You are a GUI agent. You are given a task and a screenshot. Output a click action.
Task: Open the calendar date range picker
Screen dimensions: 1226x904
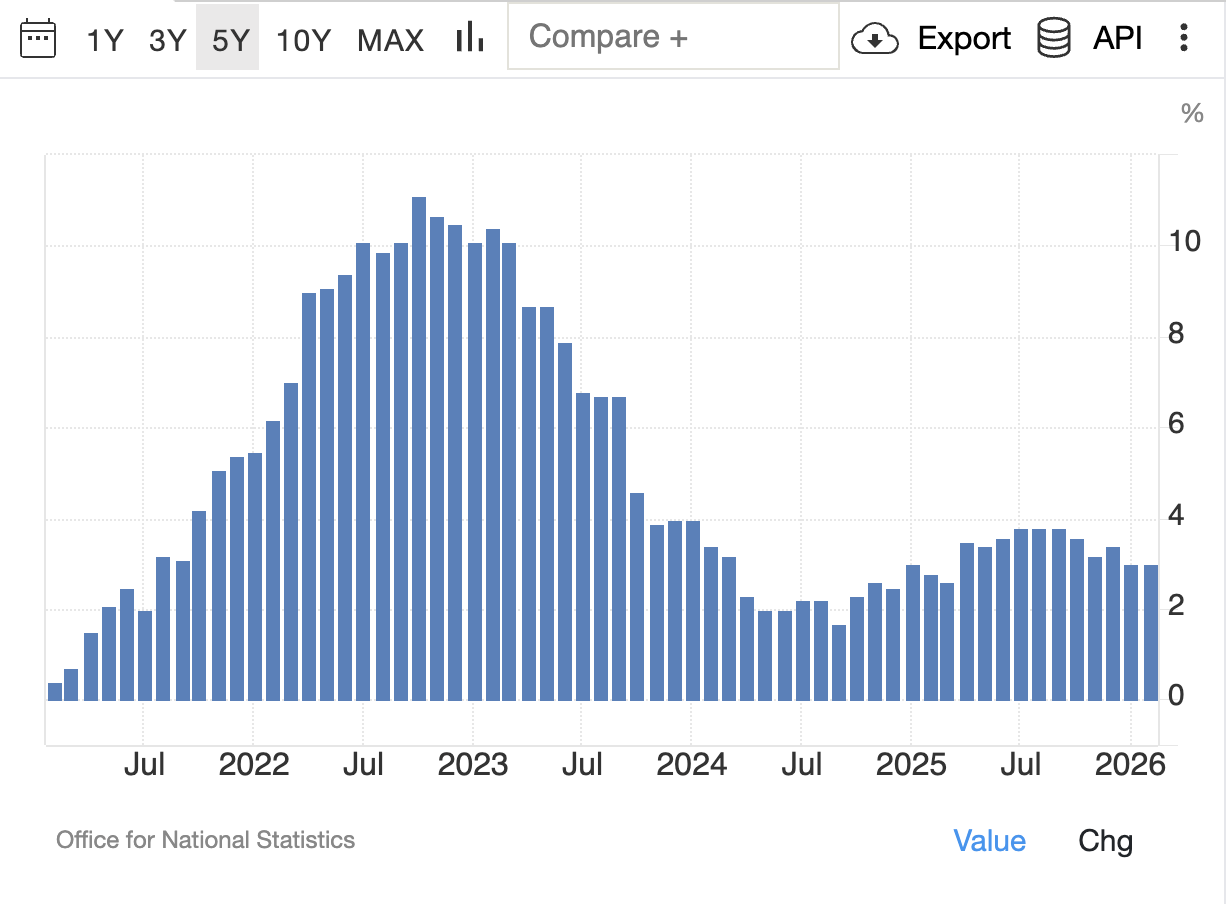[x=38, y=38]
